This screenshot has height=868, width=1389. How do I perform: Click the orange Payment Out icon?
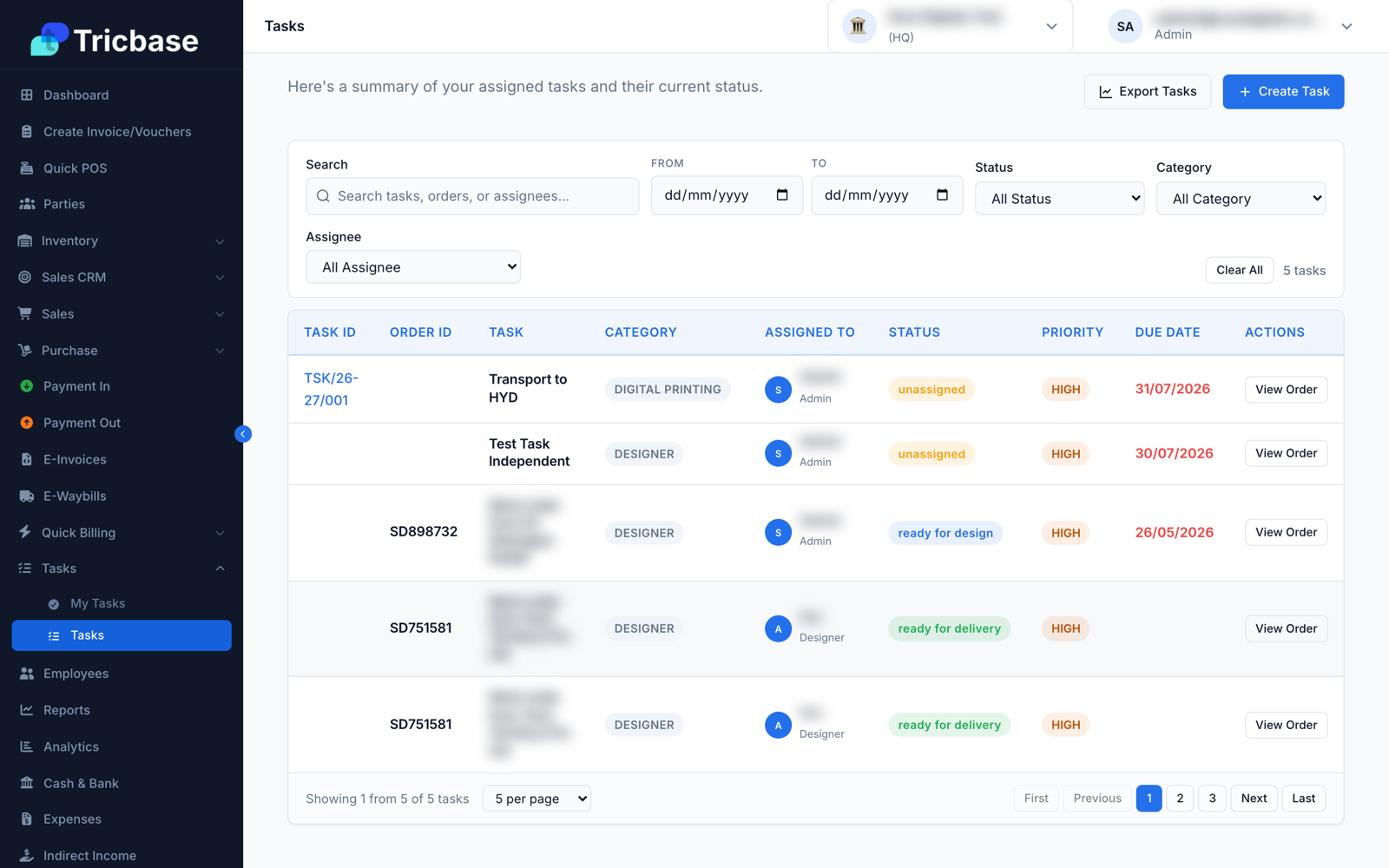click(27, 423)
